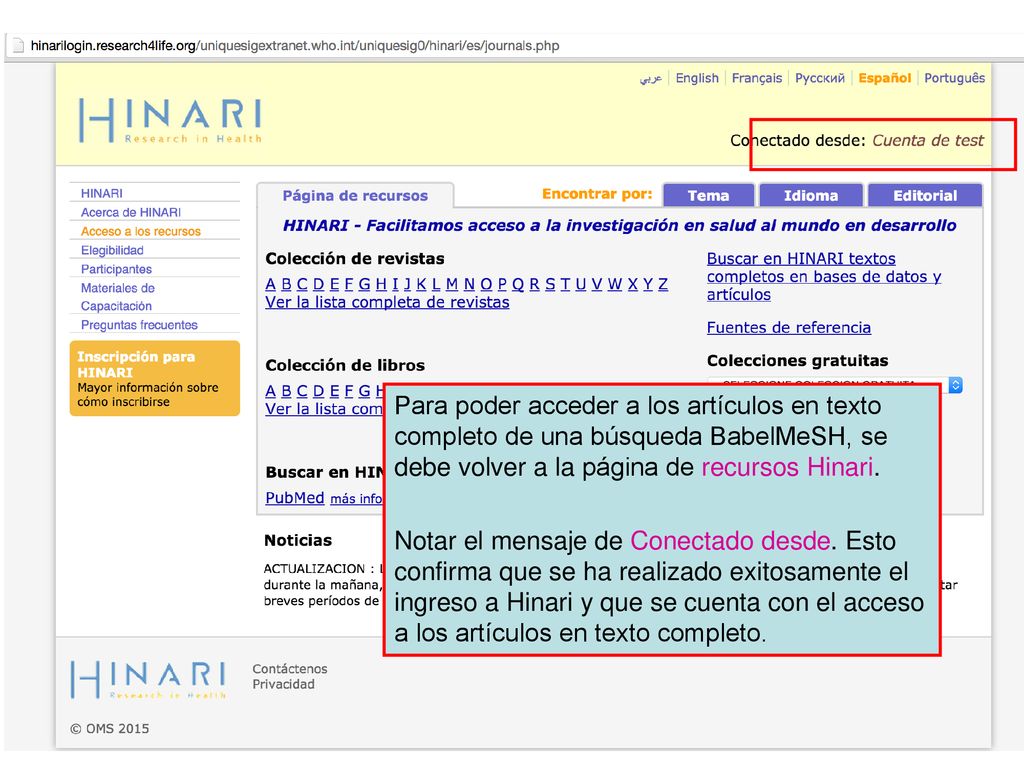Image resolution: width=1024 pixels, height=768 pixels.
Task: Click the page icon beside the URL
Action: click(18, 46)
